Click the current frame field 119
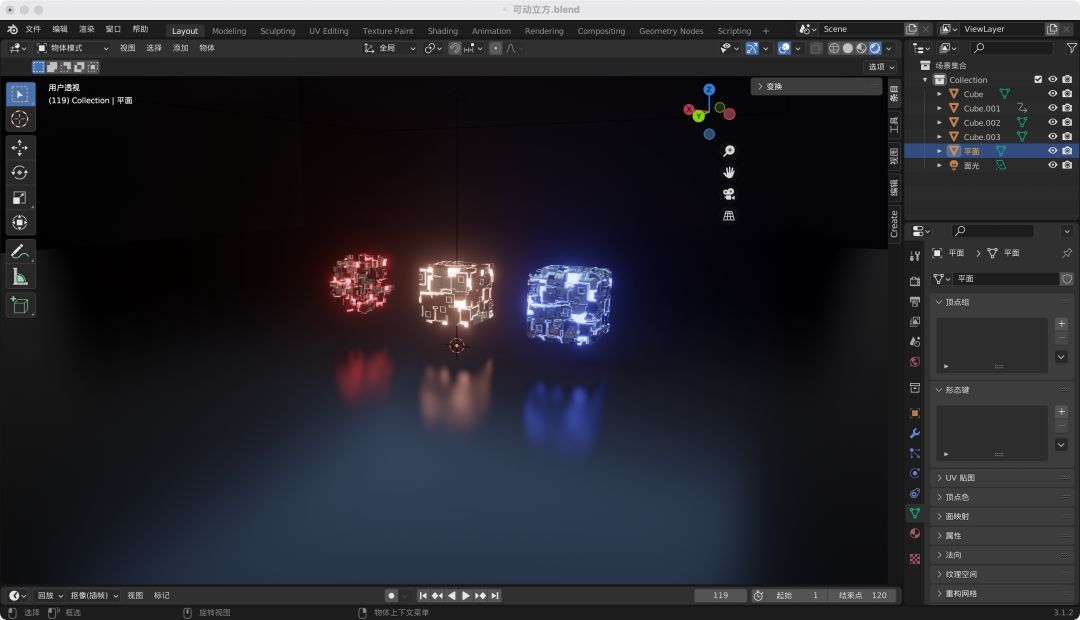This screenshot has width=1080, height=620. 720,596
